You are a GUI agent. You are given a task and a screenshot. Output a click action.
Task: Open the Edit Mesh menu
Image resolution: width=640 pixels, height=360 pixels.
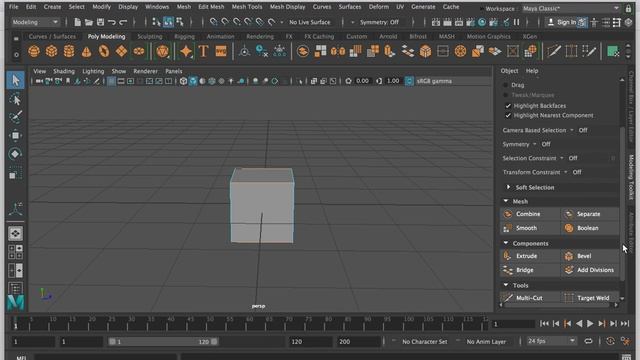click(211, 7)
